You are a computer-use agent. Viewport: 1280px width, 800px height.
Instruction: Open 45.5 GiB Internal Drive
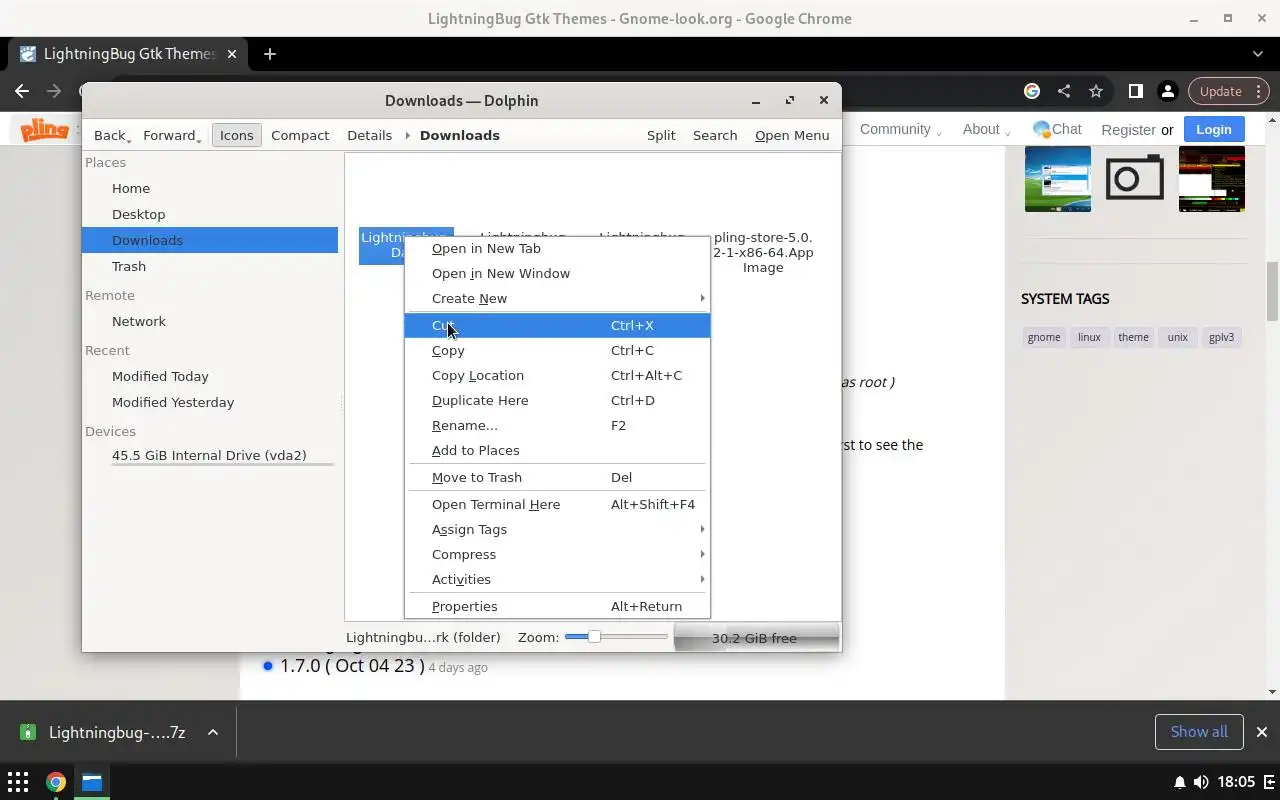pos(210,455)
